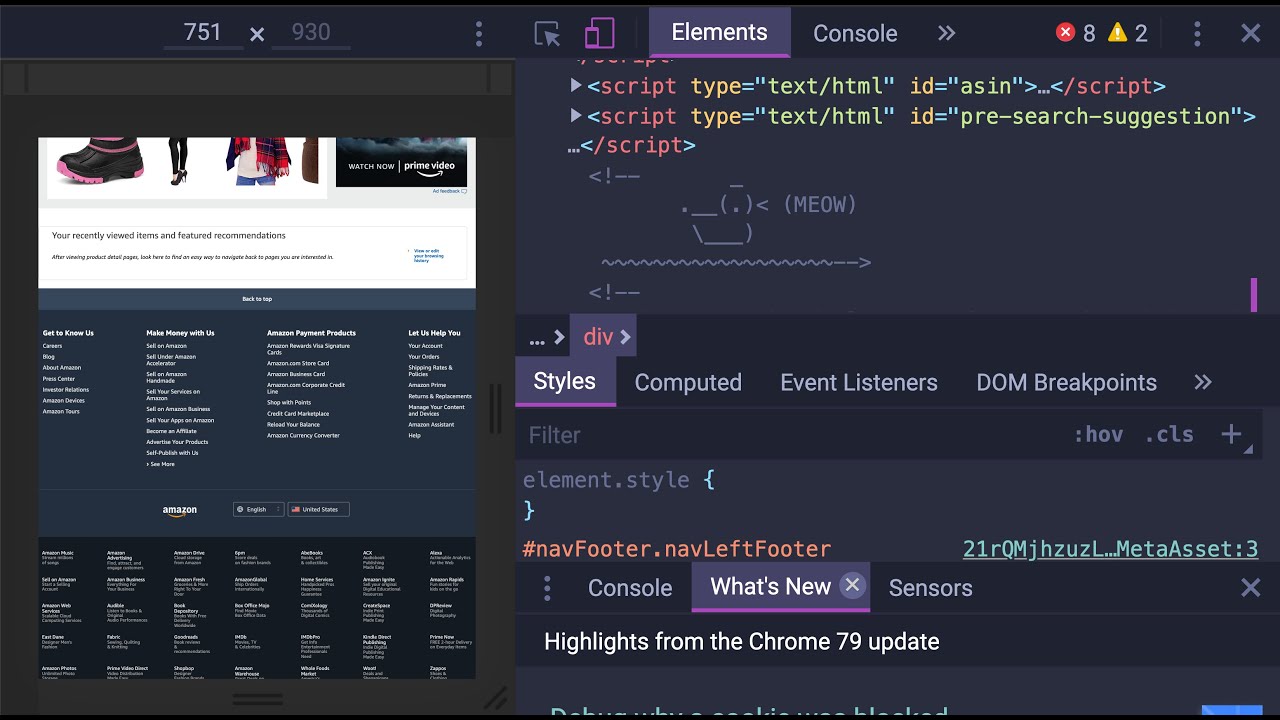The width and height of the screenshot is (1280, 720).
Task: Show more DevTools panels via top chevrons
Action: [x=946, y=33]
